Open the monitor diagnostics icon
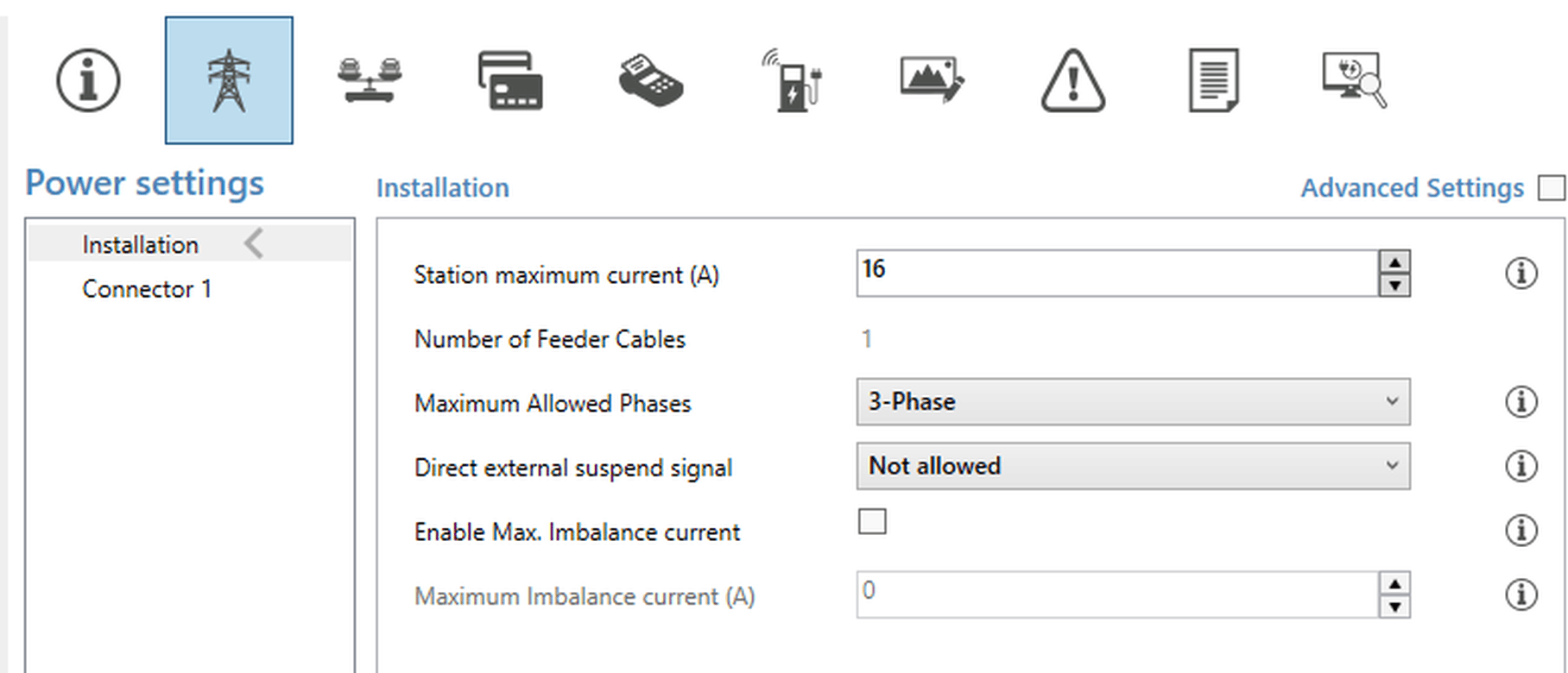 pyautogui.click(x=1354, y=80)
